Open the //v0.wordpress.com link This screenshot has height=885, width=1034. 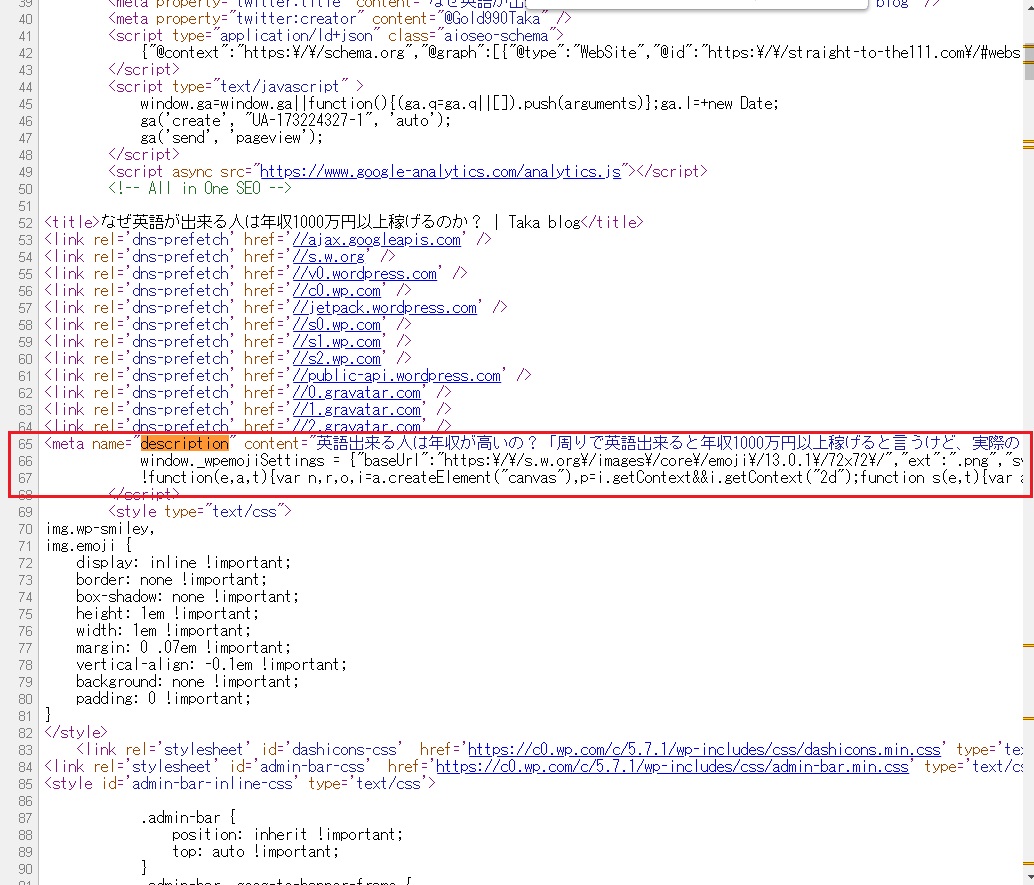click(x=365, y=274)
